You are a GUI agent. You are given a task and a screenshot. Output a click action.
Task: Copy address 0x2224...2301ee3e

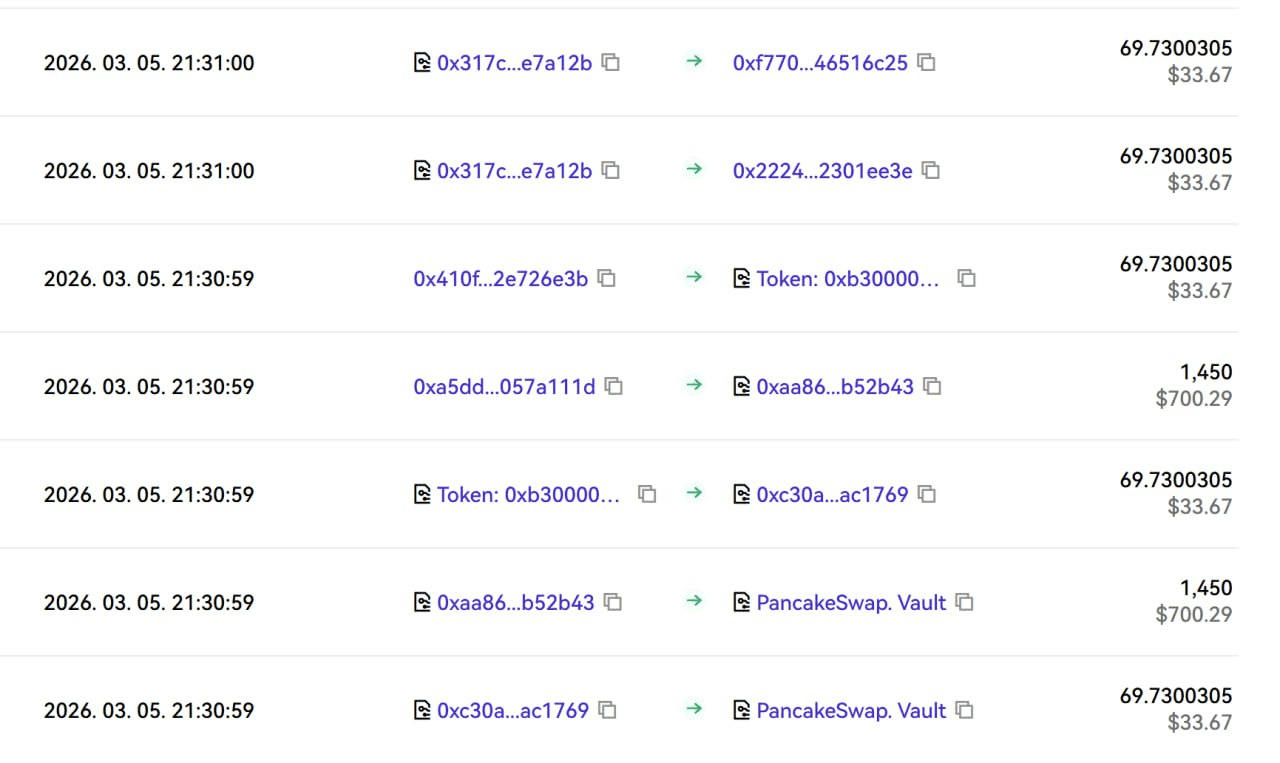tap(931, 171)
